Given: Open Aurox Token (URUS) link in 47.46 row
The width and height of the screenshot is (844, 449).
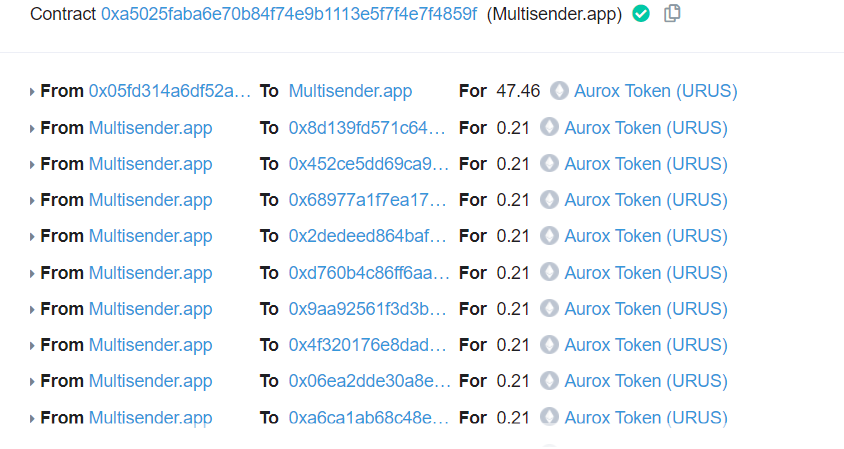Looking at the screenshot, I should 656,91.
